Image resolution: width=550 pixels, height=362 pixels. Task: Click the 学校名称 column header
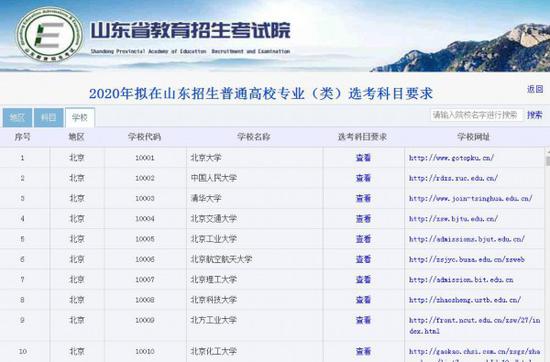pyautogui.click(x=254, y=137)
